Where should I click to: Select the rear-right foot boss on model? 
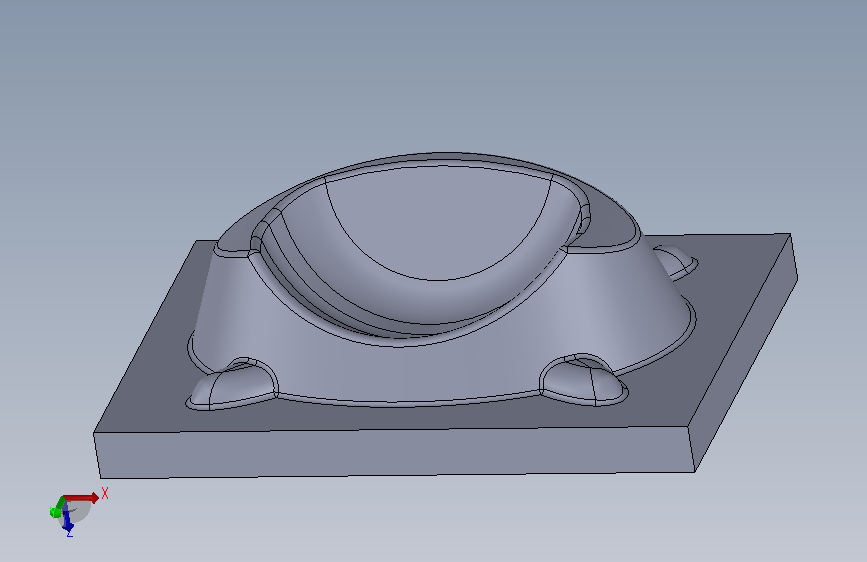point(676,261)
